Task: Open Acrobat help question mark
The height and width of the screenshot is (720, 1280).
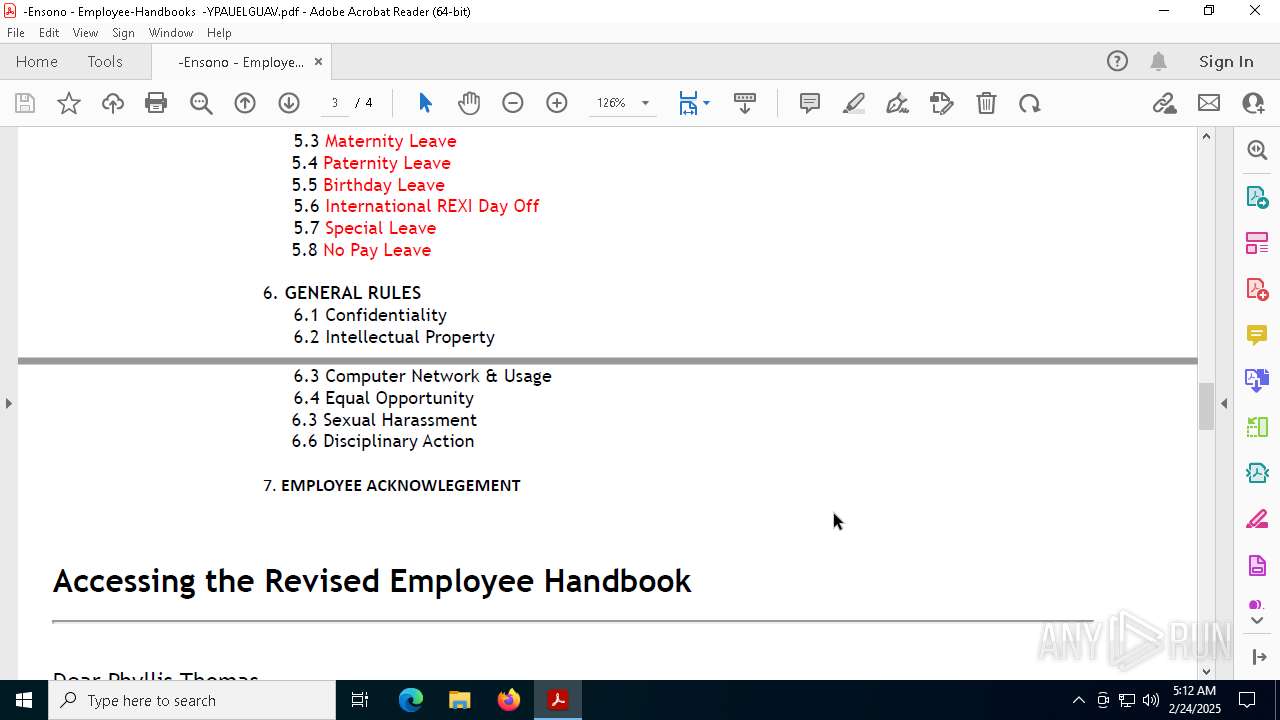Action: click(x=1117, y=62)
